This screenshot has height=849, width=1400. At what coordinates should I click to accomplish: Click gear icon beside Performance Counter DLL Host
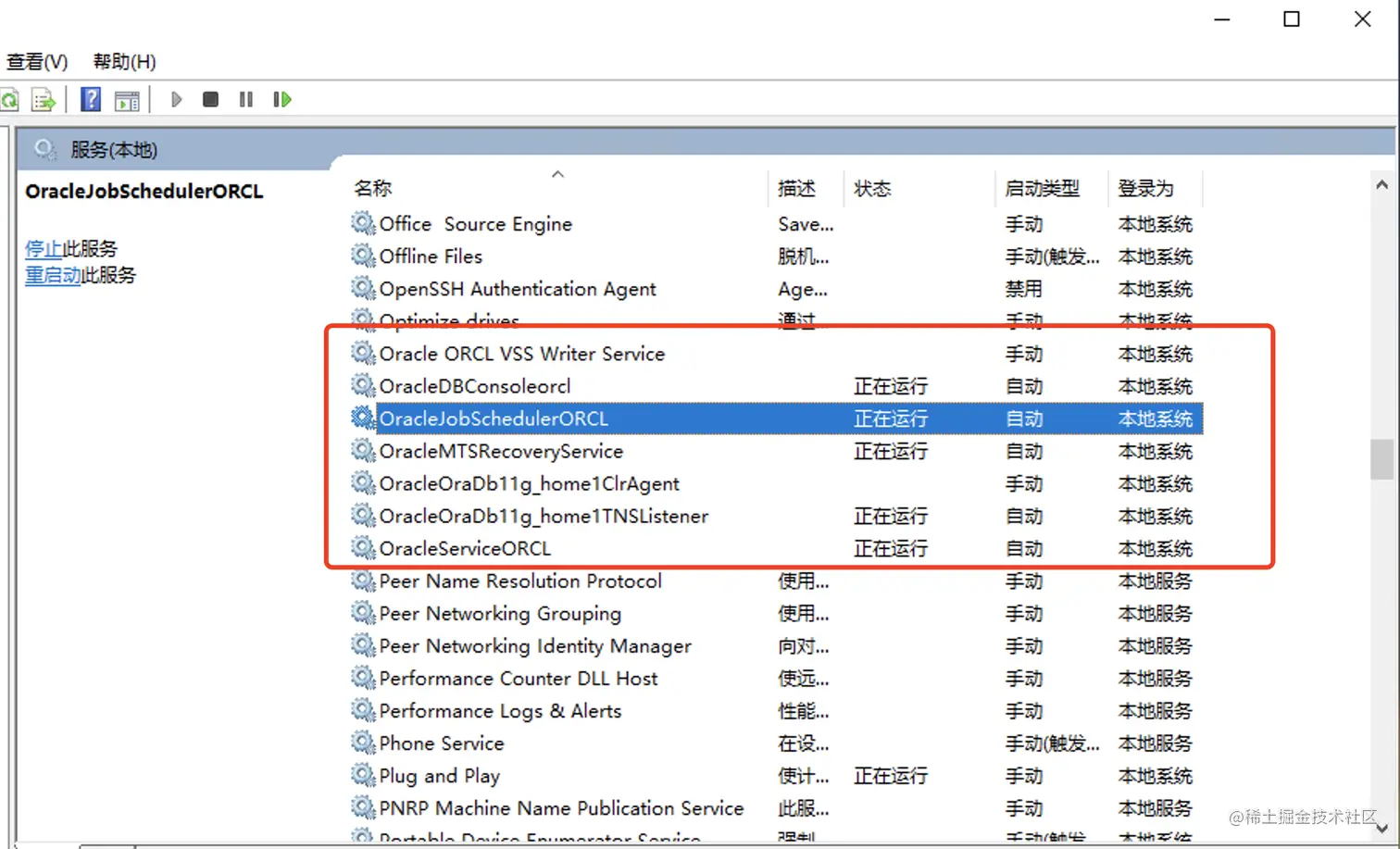click(x=363, y=678)
